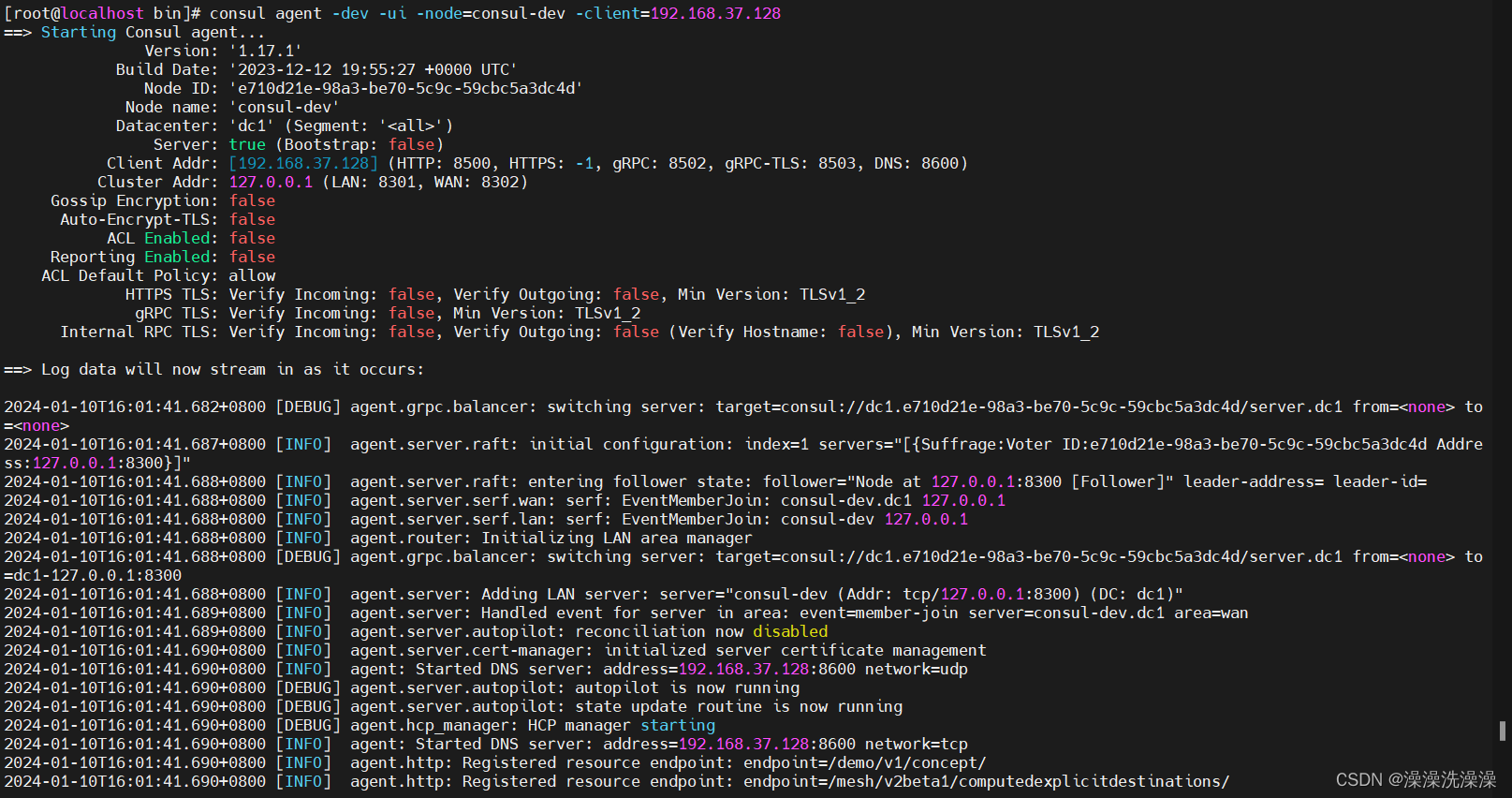Click the 'reconciliation now disabled' log text
The width and height of the screenshot is (1512, 798).
[x=701, y=631]
